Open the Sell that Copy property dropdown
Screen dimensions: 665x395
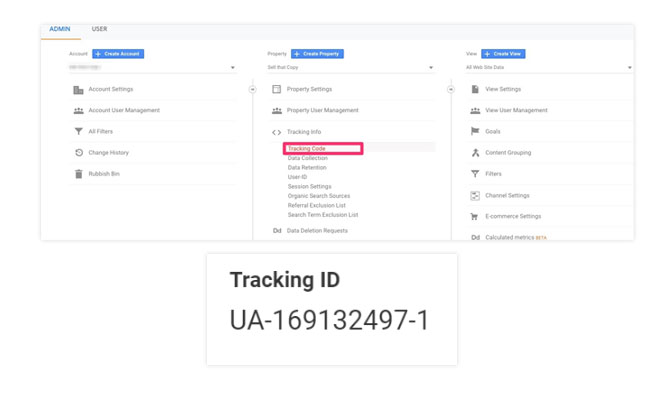pyautogui.click(x=350, y=67)
